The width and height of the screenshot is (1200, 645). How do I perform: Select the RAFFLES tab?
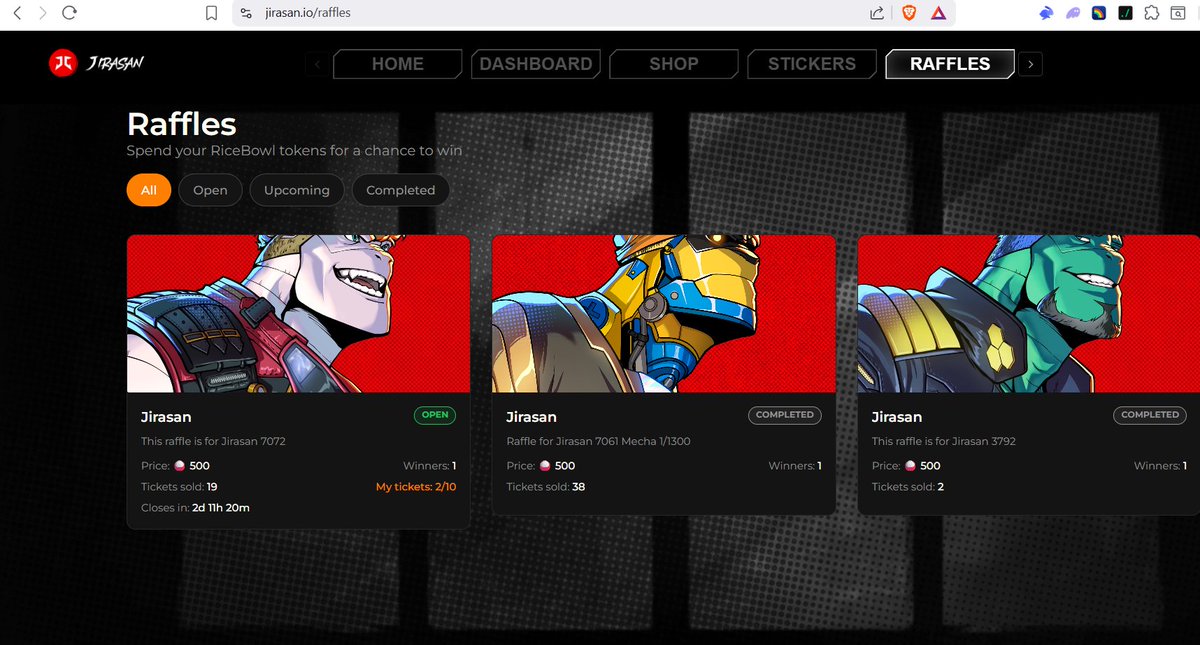coord(950,64)
